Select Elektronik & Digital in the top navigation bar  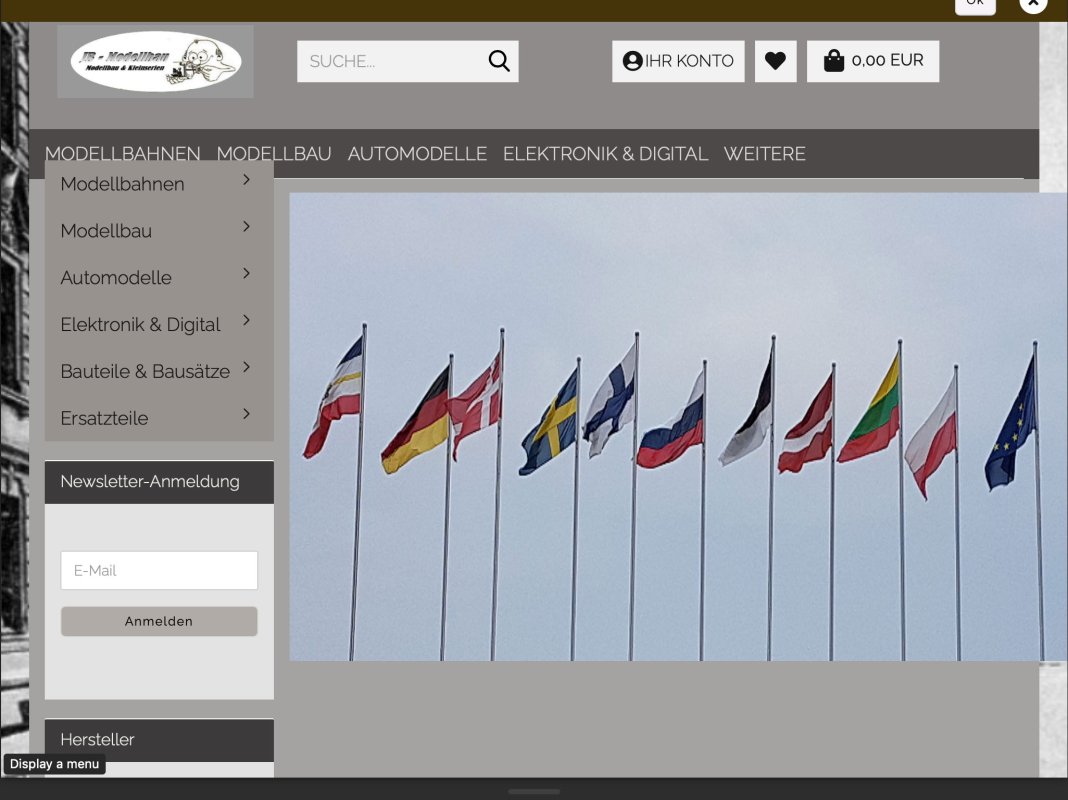tap(605, 154)
